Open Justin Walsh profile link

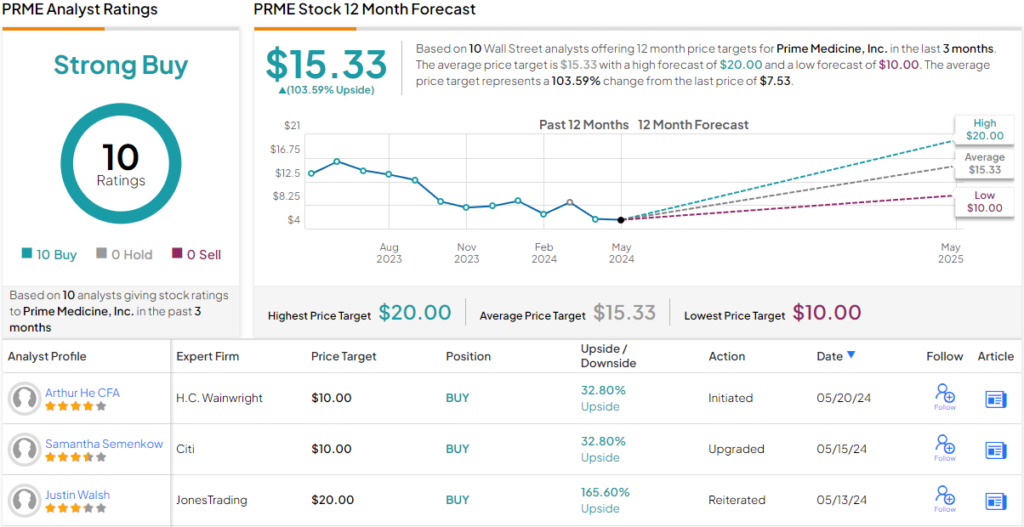[x=77, y=495]
